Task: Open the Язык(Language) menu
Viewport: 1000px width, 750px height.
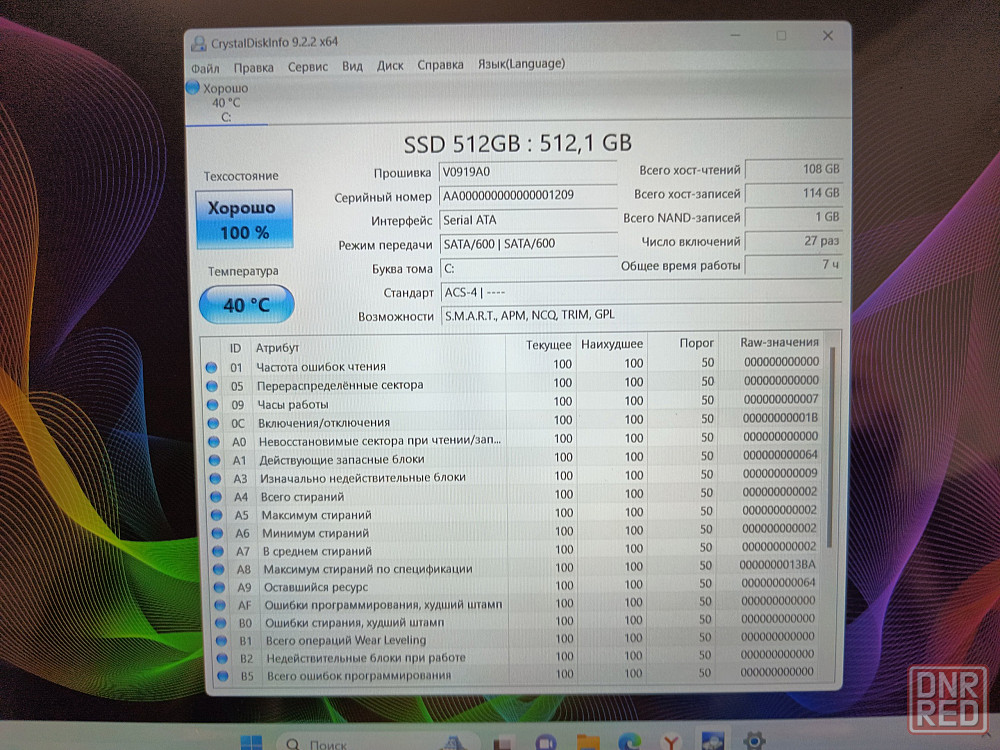Action: tap(521, 64)
